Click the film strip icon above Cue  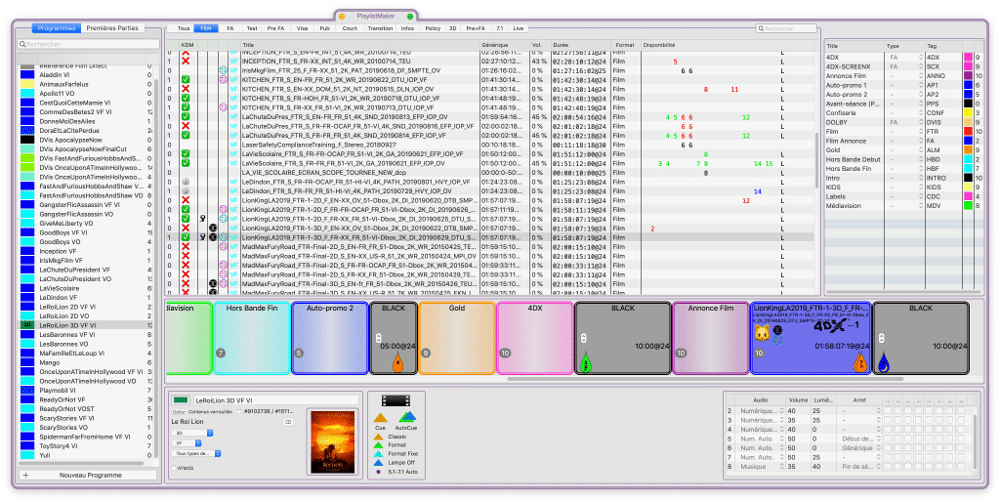(x=396, y=401)
